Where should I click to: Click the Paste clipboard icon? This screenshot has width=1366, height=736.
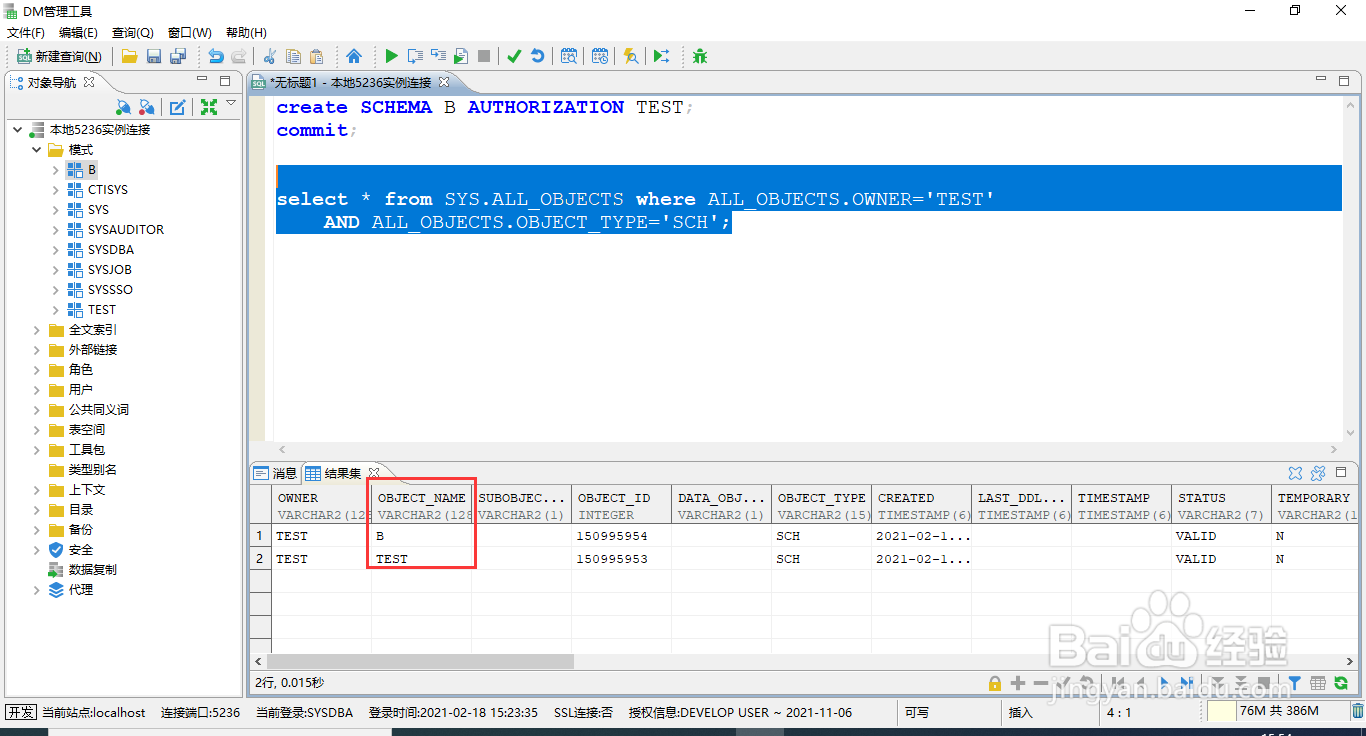pyautogui.click(x=317, y=56)
